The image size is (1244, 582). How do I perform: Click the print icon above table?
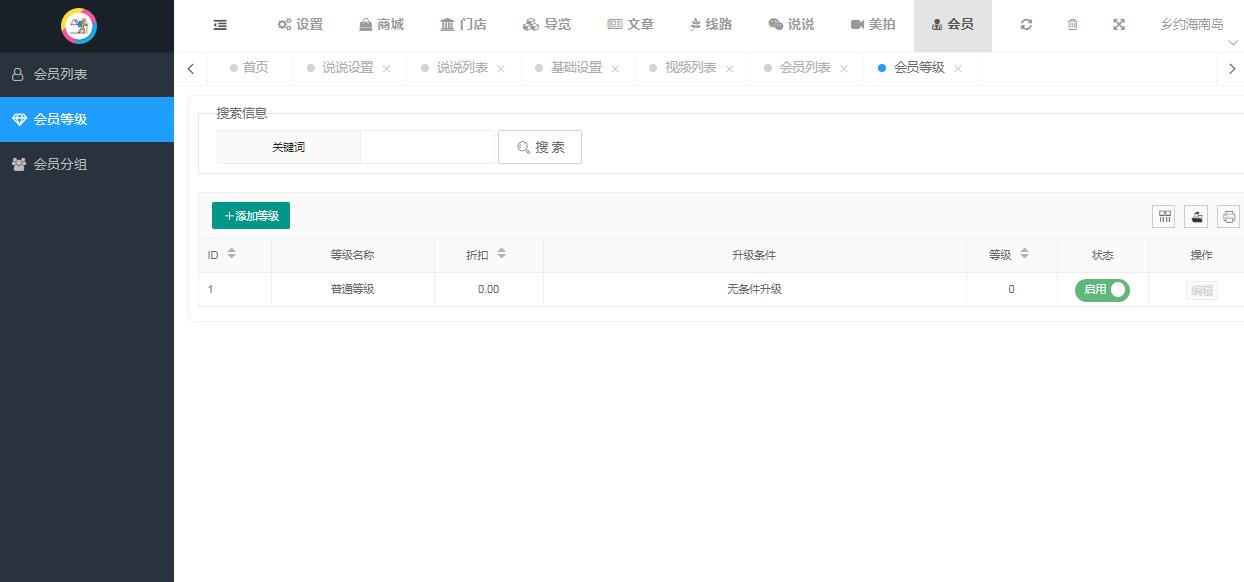coord(1228,216)
